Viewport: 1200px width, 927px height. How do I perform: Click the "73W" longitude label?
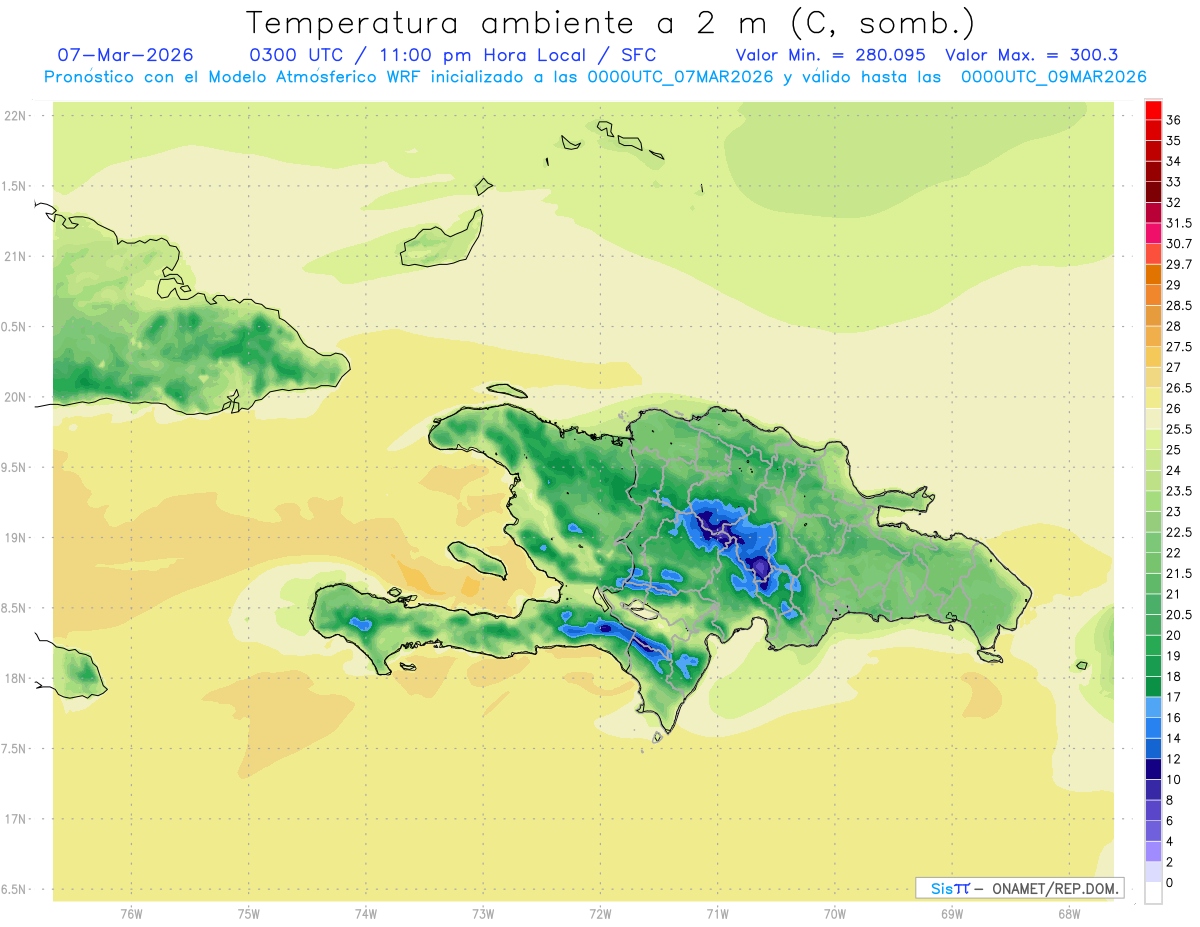pos(483,914)
